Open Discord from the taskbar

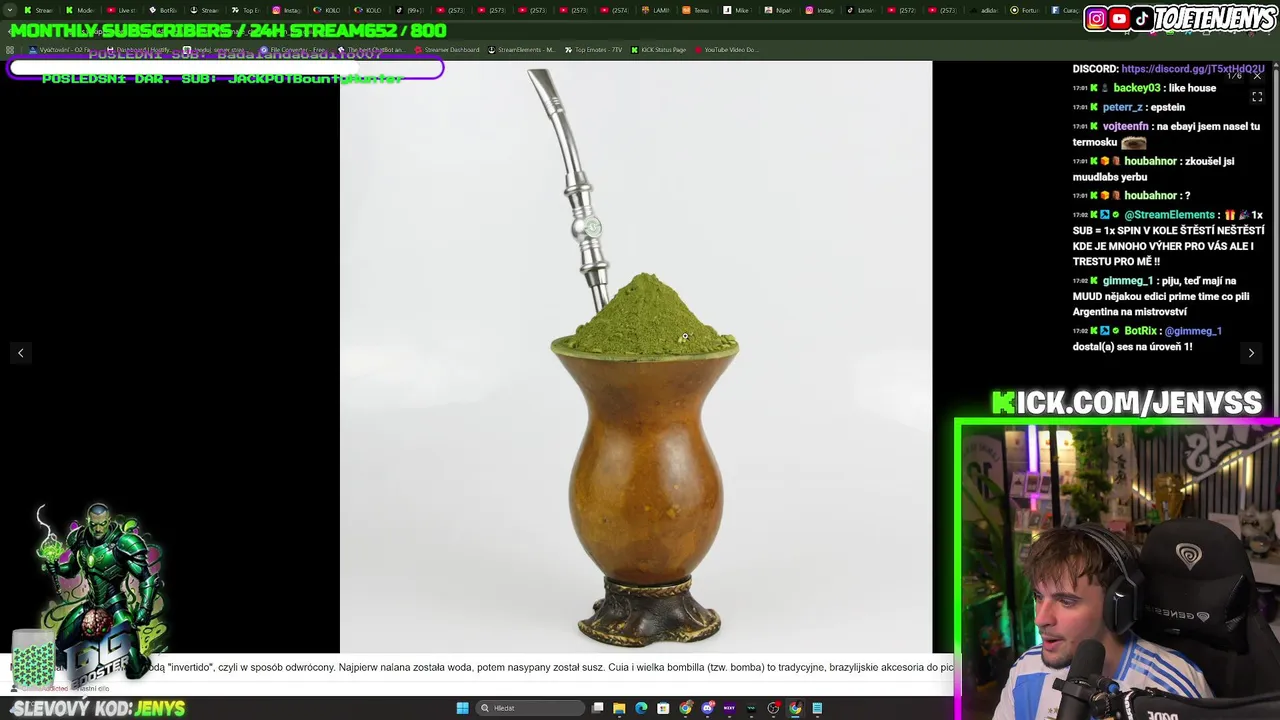click(x=707, y=708)
